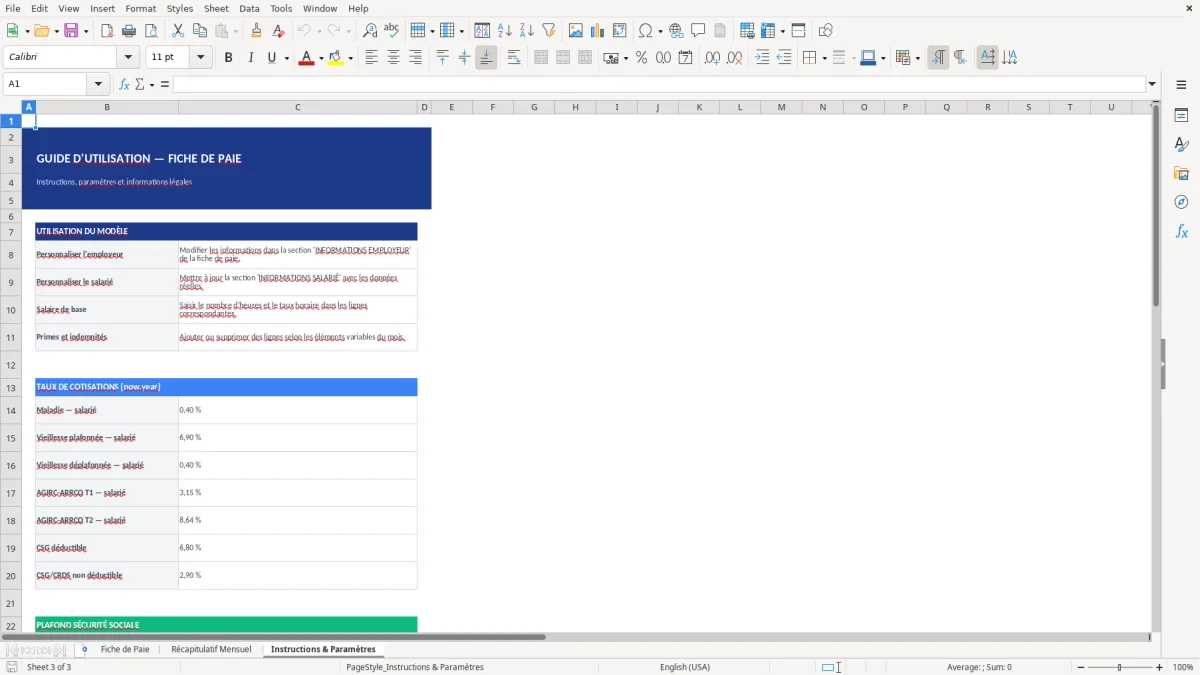Insert an image with the Insert Image icon
Screen dimensions: 1200x675
[x=575, y=30]
